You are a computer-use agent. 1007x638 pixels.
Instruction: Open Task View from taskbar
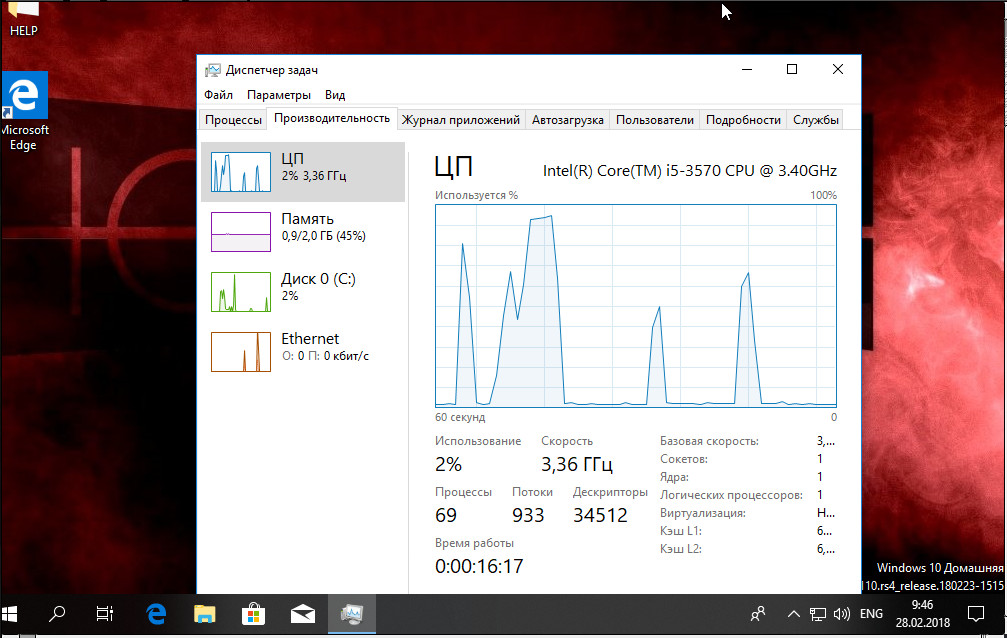104,614
